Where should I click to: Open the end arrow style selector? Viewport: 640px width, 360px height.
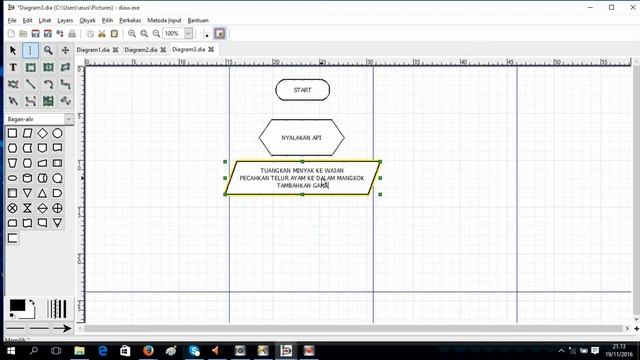click(62, 328)
